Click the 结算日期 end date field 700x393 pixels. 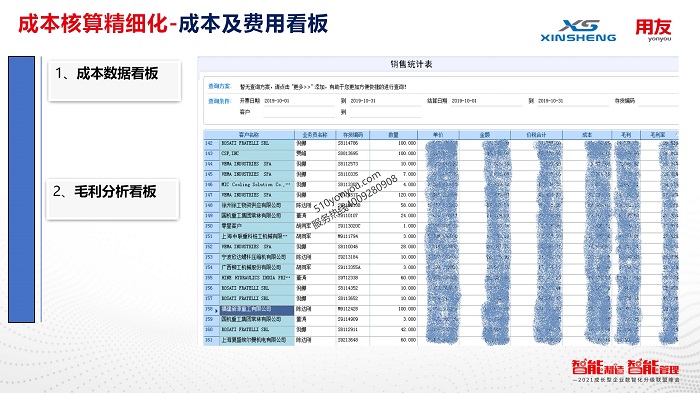click(572, 101)
